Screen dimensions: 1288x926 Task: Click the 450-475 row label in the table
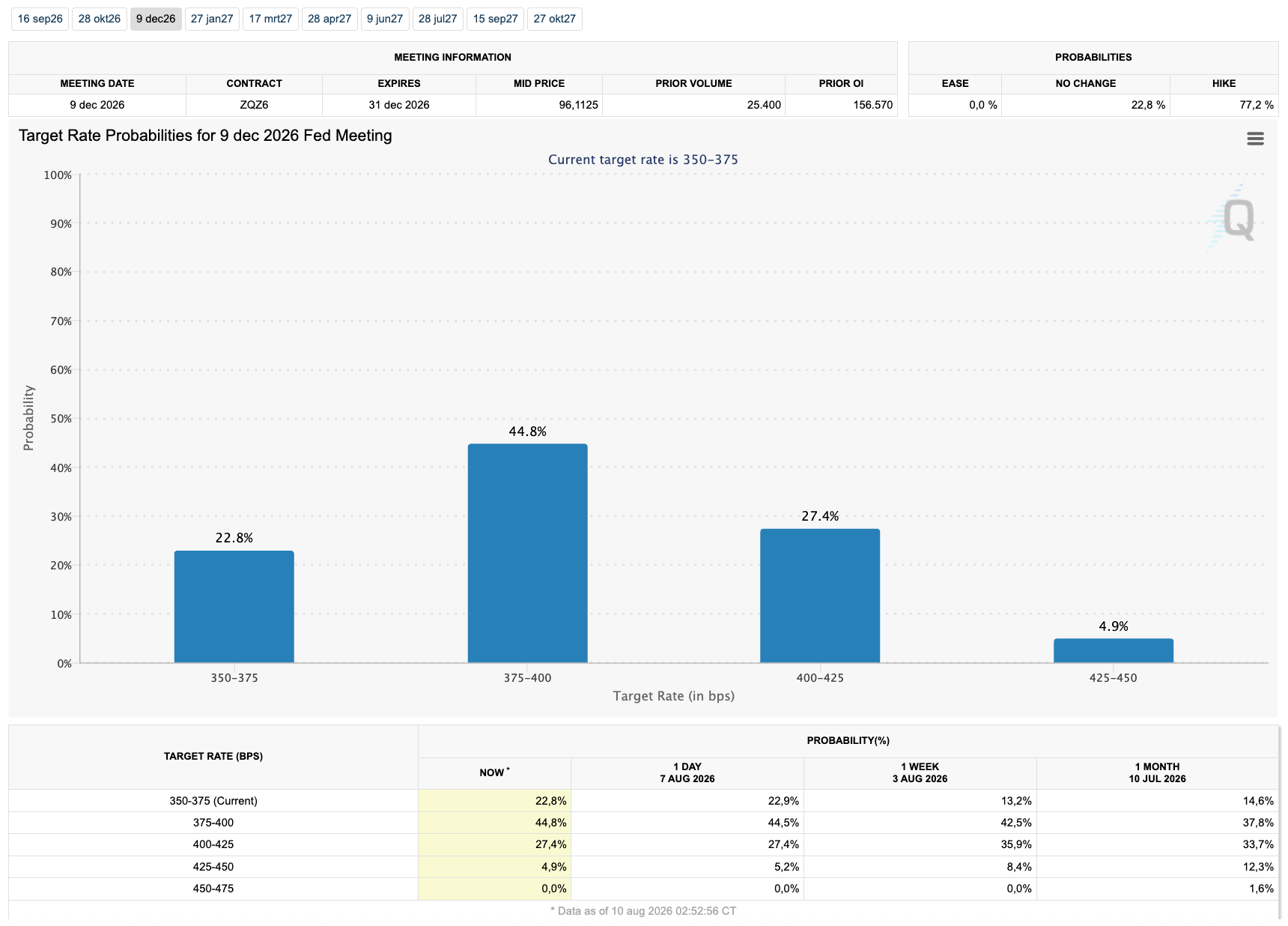(213, 889)
